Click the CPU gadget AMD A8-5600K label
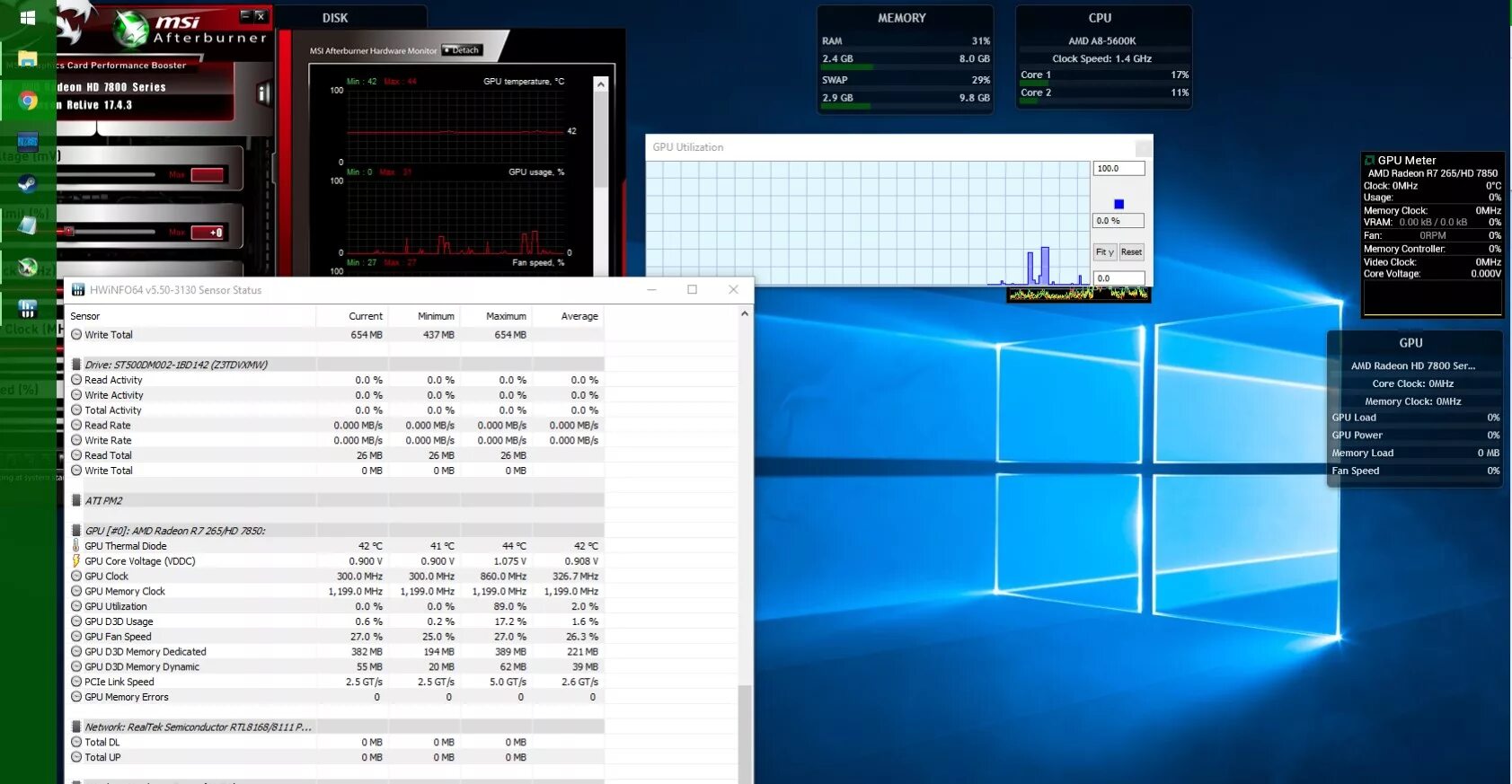 click(1102, 41)
